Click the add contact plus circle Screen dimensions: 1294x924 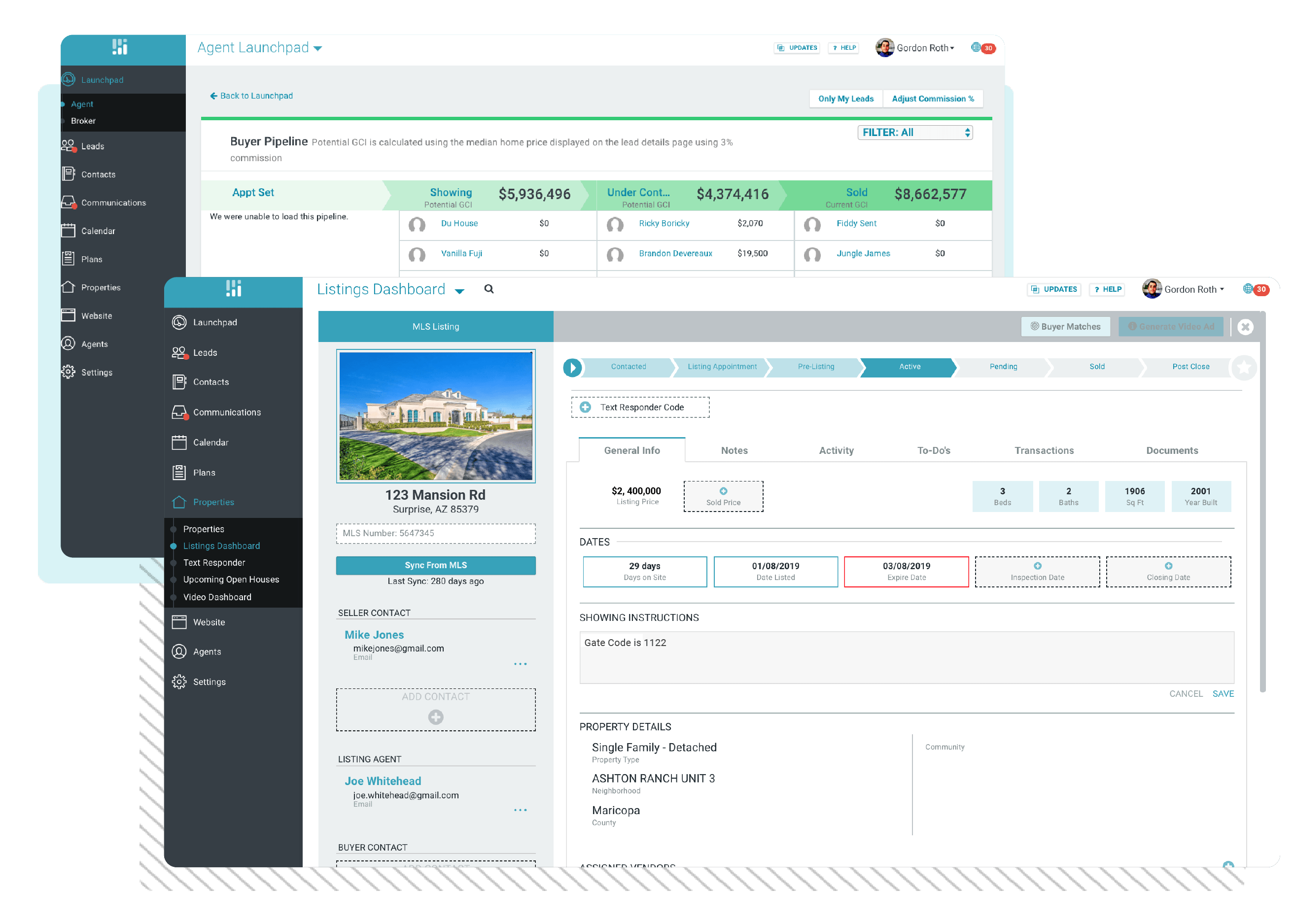point(435,717)
